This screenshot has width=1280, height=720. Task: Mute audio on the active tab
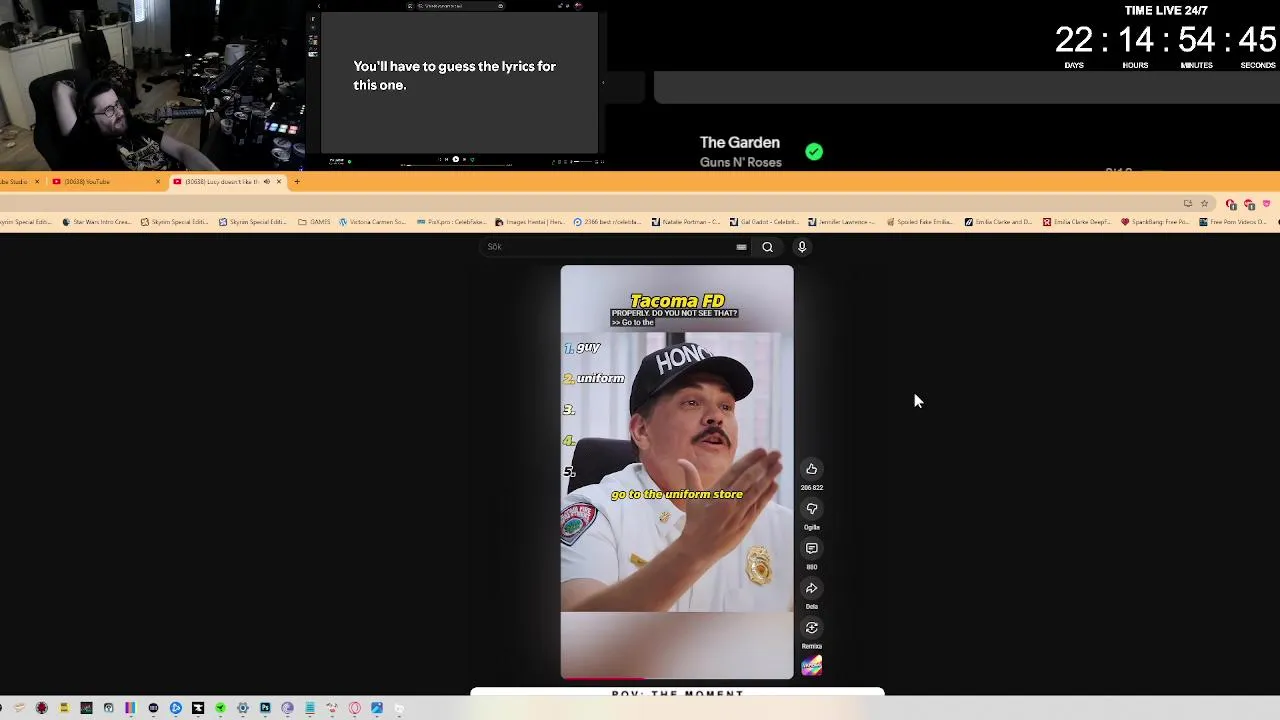click(x=267, y=181)
